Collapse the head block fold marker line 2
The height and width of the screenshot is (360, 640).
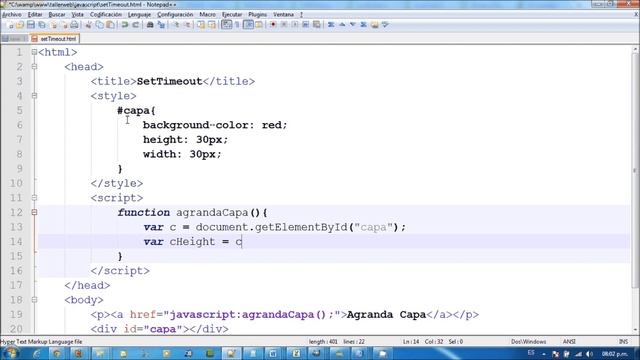[34, 67]
